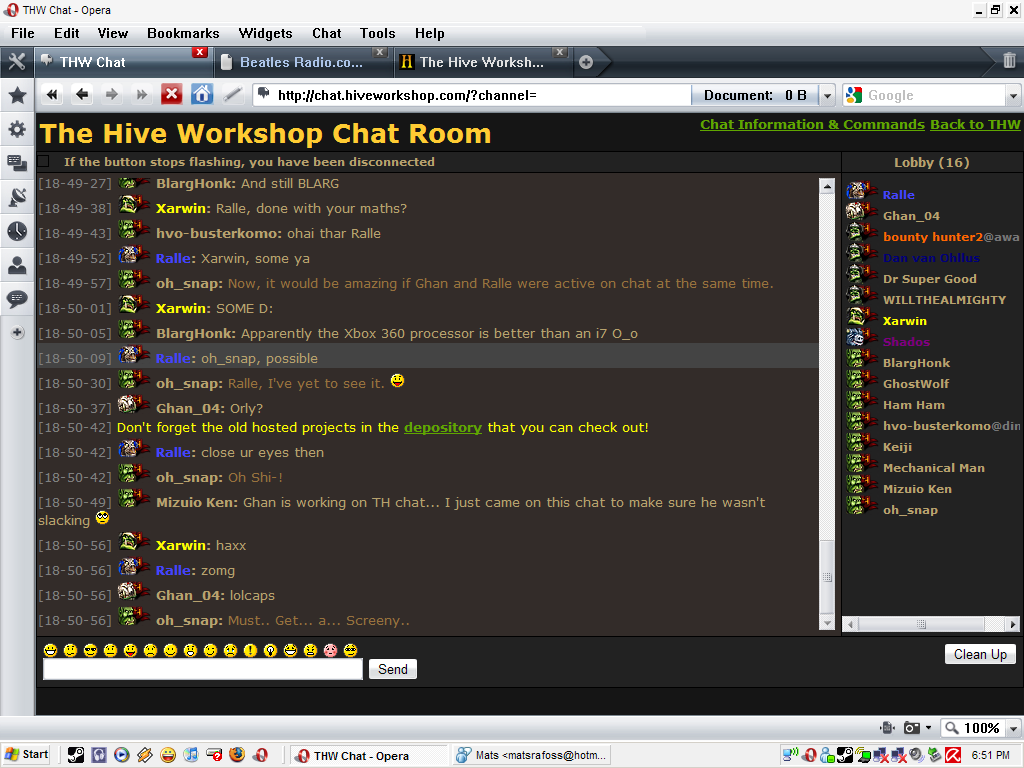The height and width of the screenshot is (768, 1024).
Task: Open Chat Information & Commands link
Action: (812, 125)
